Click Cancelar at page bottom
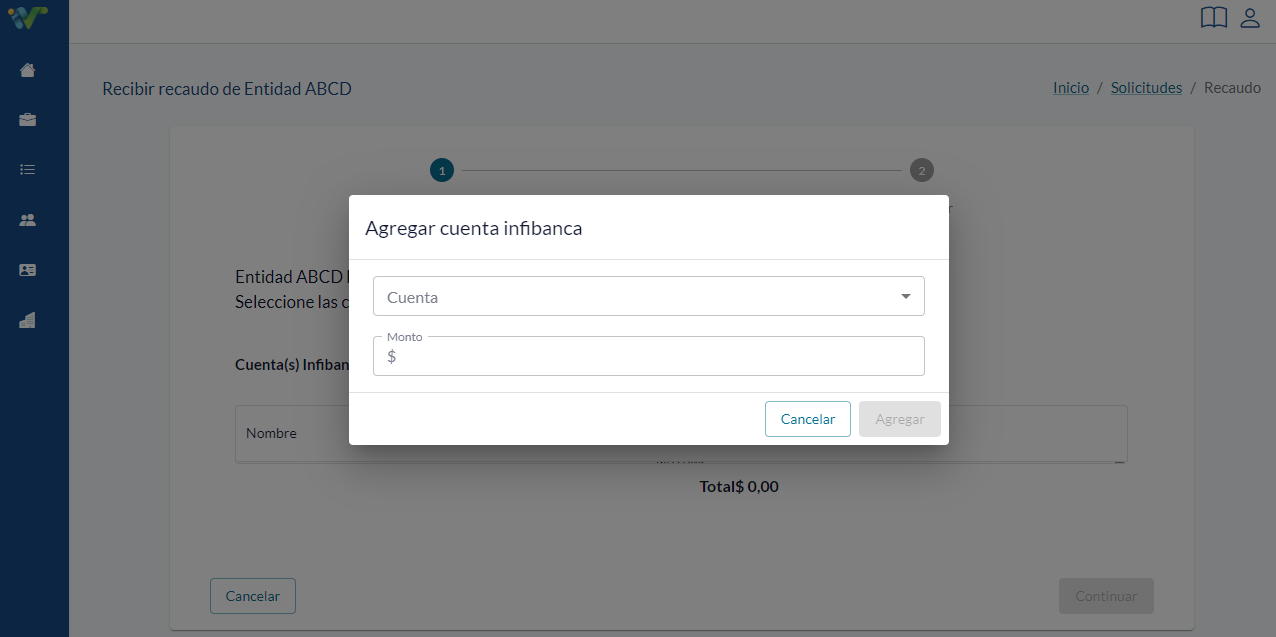 click(x=253, y=596)
